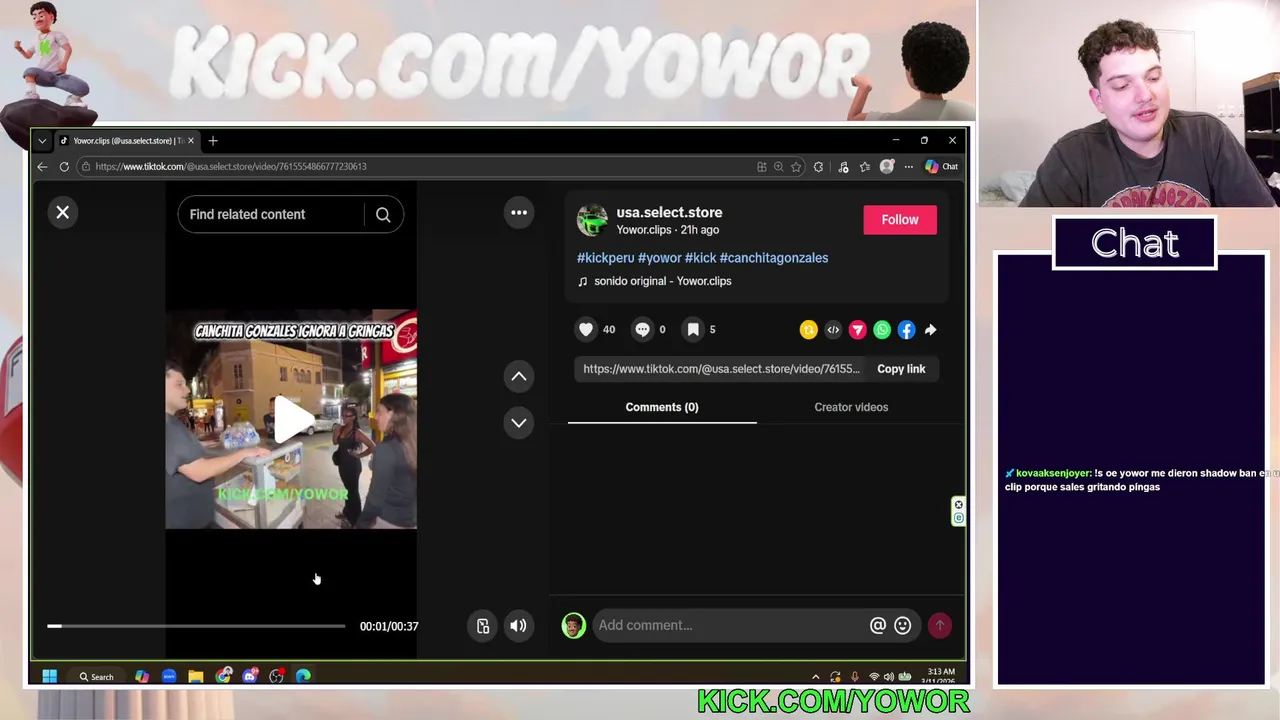Open the #canchitagonzales hashtag
Viewport: 1280px width, 720px height.
pos(774,258)
